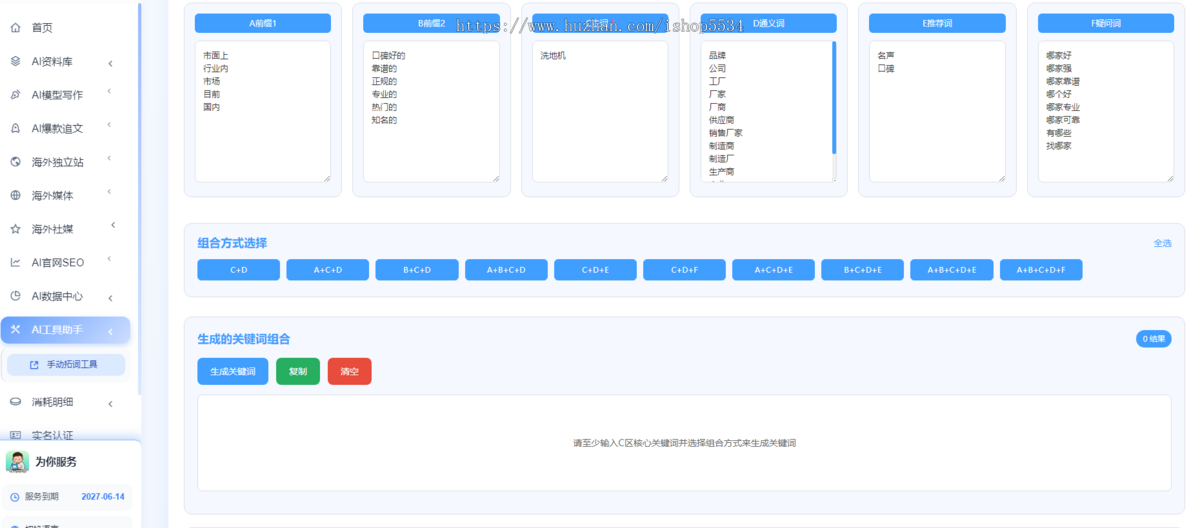1200x528 pixels.
Task: Select the C+D+E combination mode
Action: pyautogui.click(x=595, y=270)
